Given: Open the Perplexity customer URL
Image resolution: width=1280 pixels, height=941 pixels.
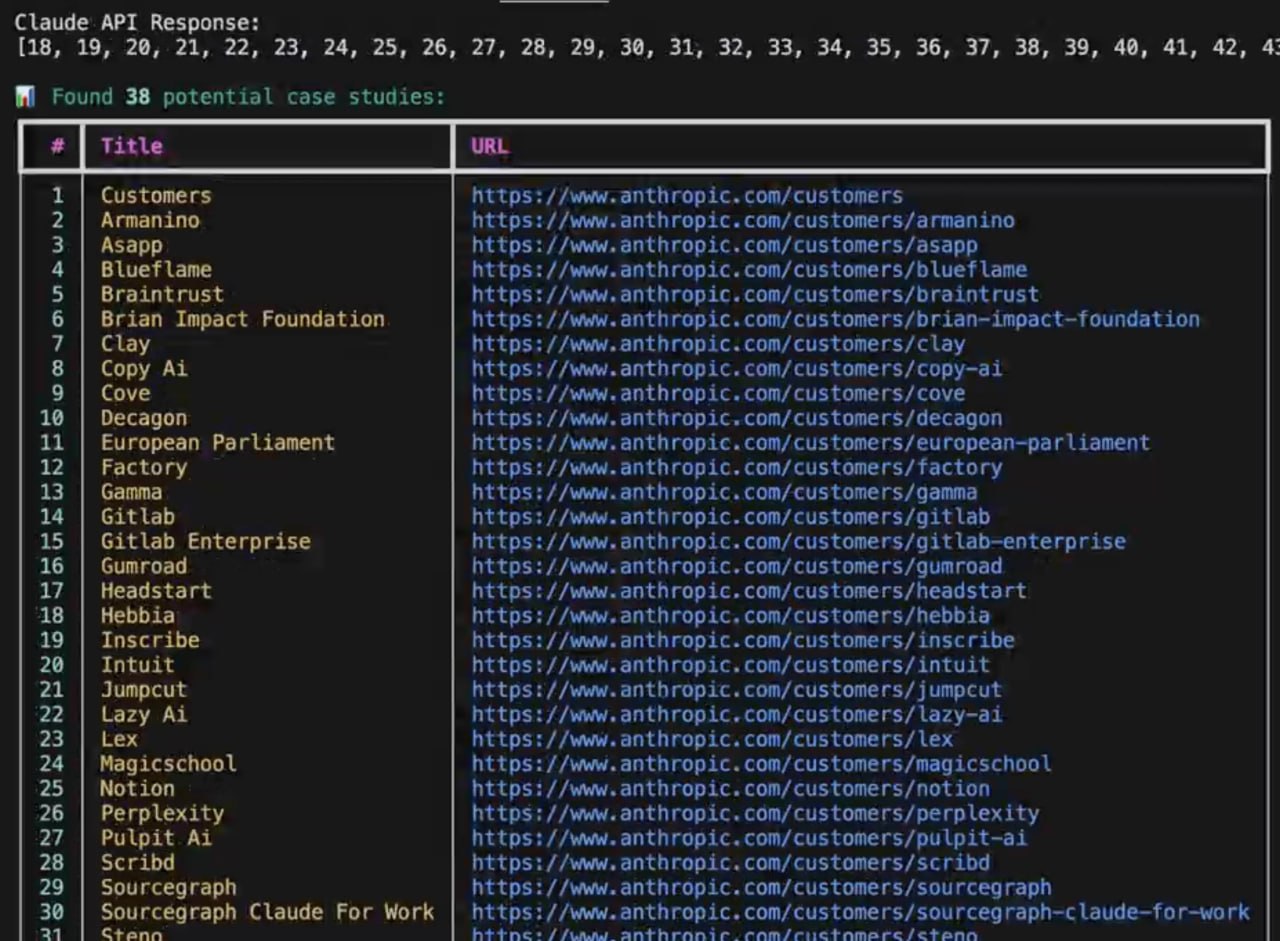Looking at the screenshot, I should click(x=755, y=814).
